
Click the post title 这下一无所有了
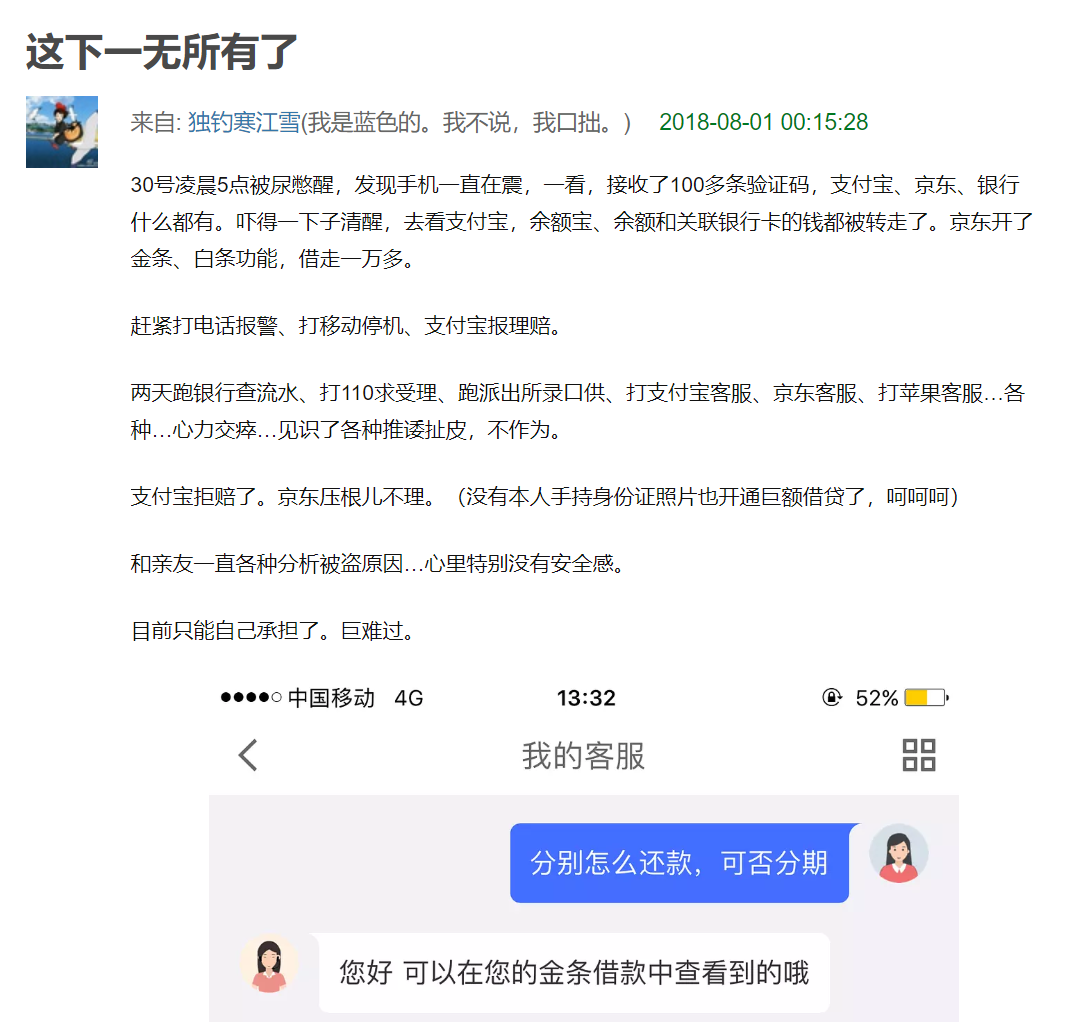[162, 52]
